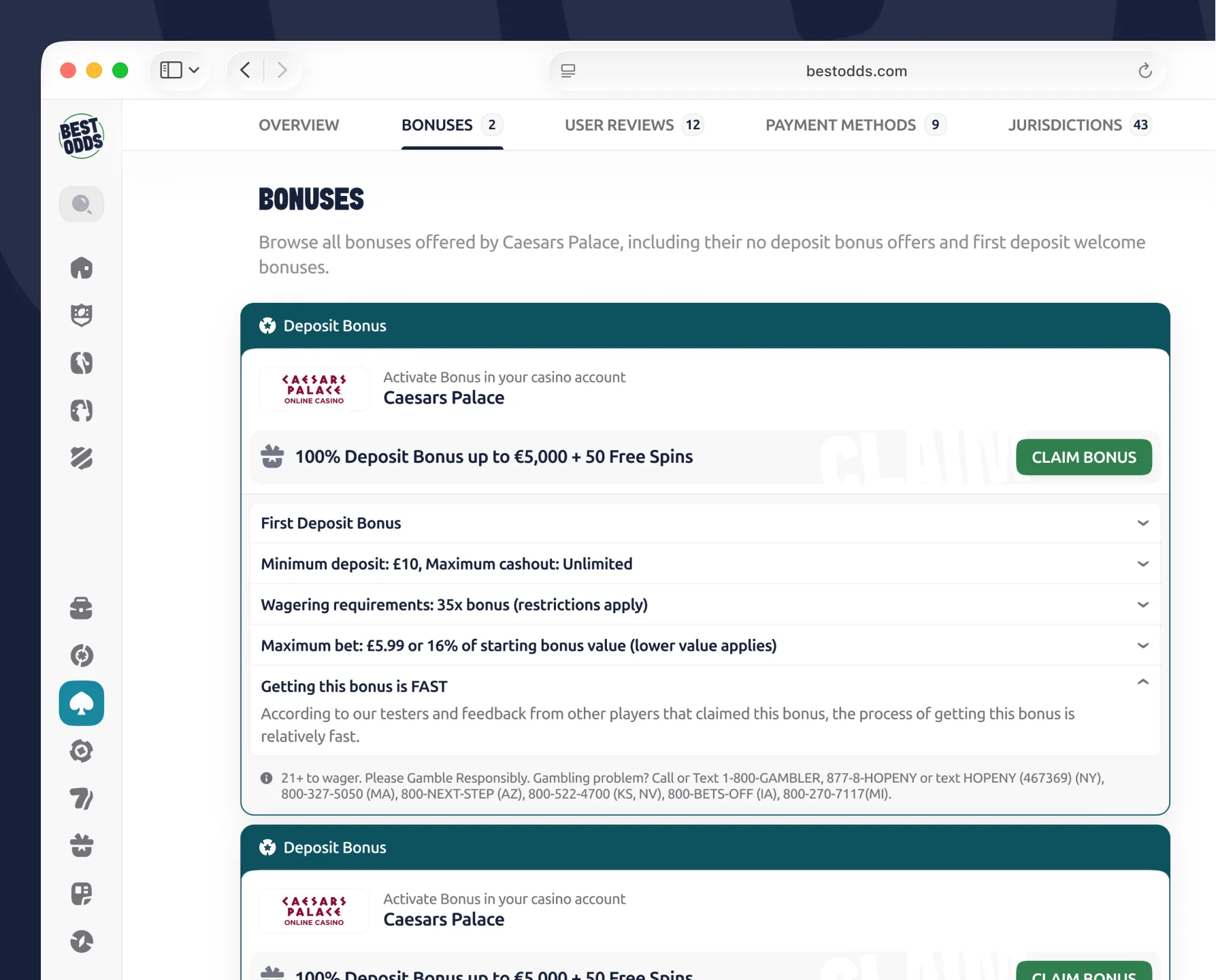Expand the Maximum bet £5.99 row
The width and height of the screenshot is (1216, 980).
(705, 646)
